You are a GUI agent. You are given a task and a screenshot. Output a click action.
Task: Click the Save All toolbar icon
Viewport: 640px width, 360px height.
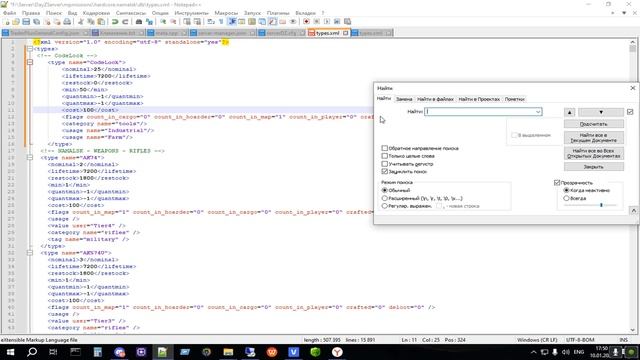pos(36,22)
